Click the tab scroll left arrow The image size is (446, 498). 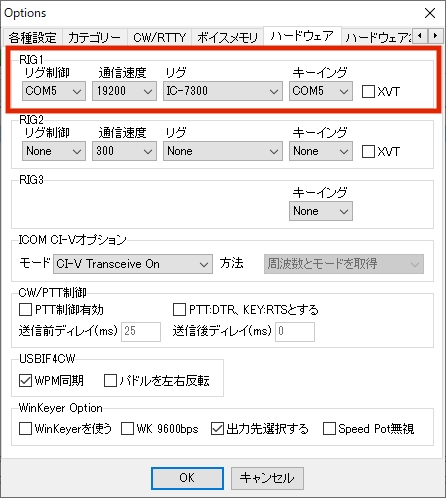420,35
